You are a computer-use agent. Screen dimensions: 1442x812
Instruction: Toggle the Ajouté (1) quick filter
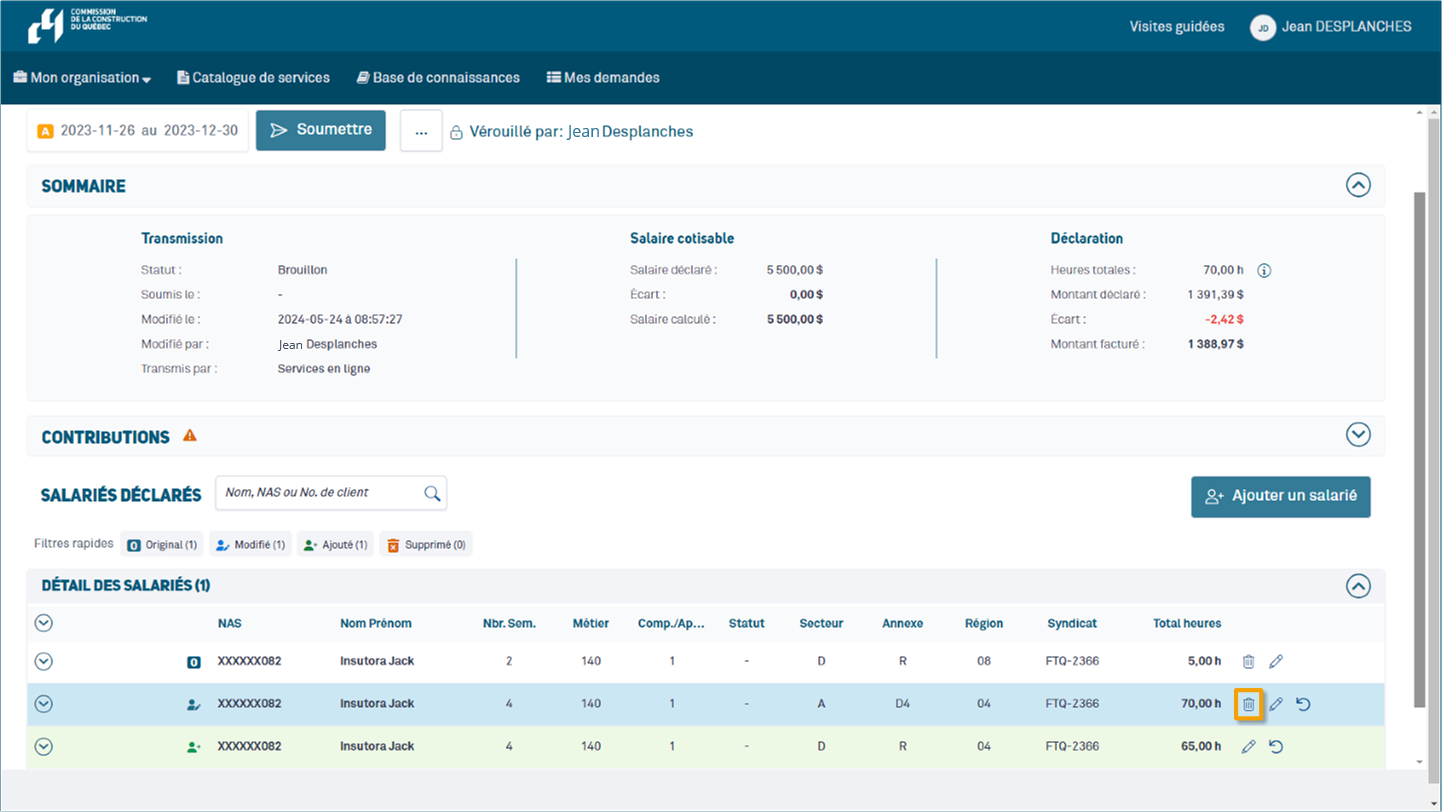tap(335, 545)
